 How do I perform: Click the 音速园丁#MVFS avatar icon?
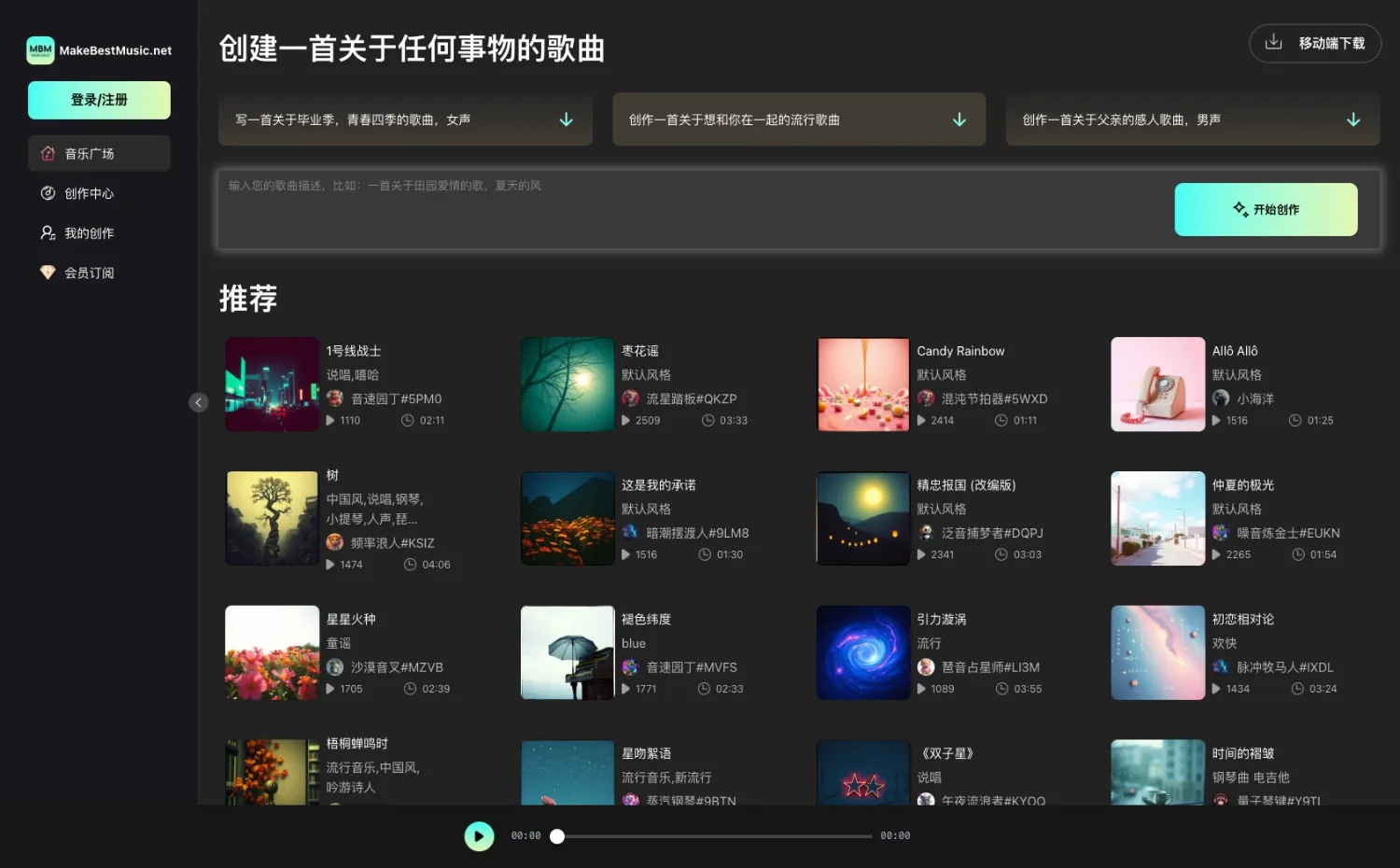coord(631,667)
